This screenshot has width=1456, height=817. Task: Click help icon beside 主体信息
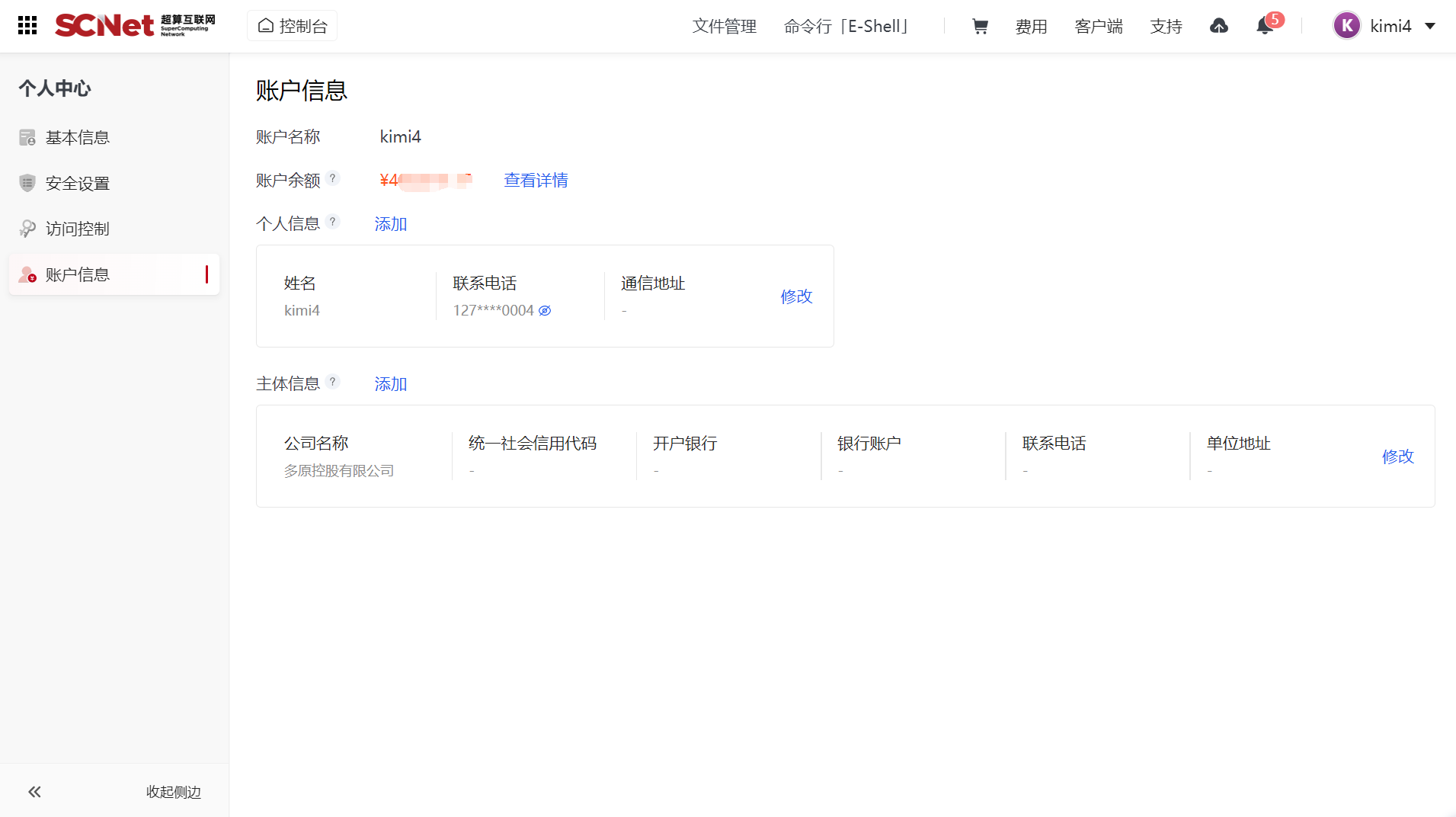click(x=332, y=382)
